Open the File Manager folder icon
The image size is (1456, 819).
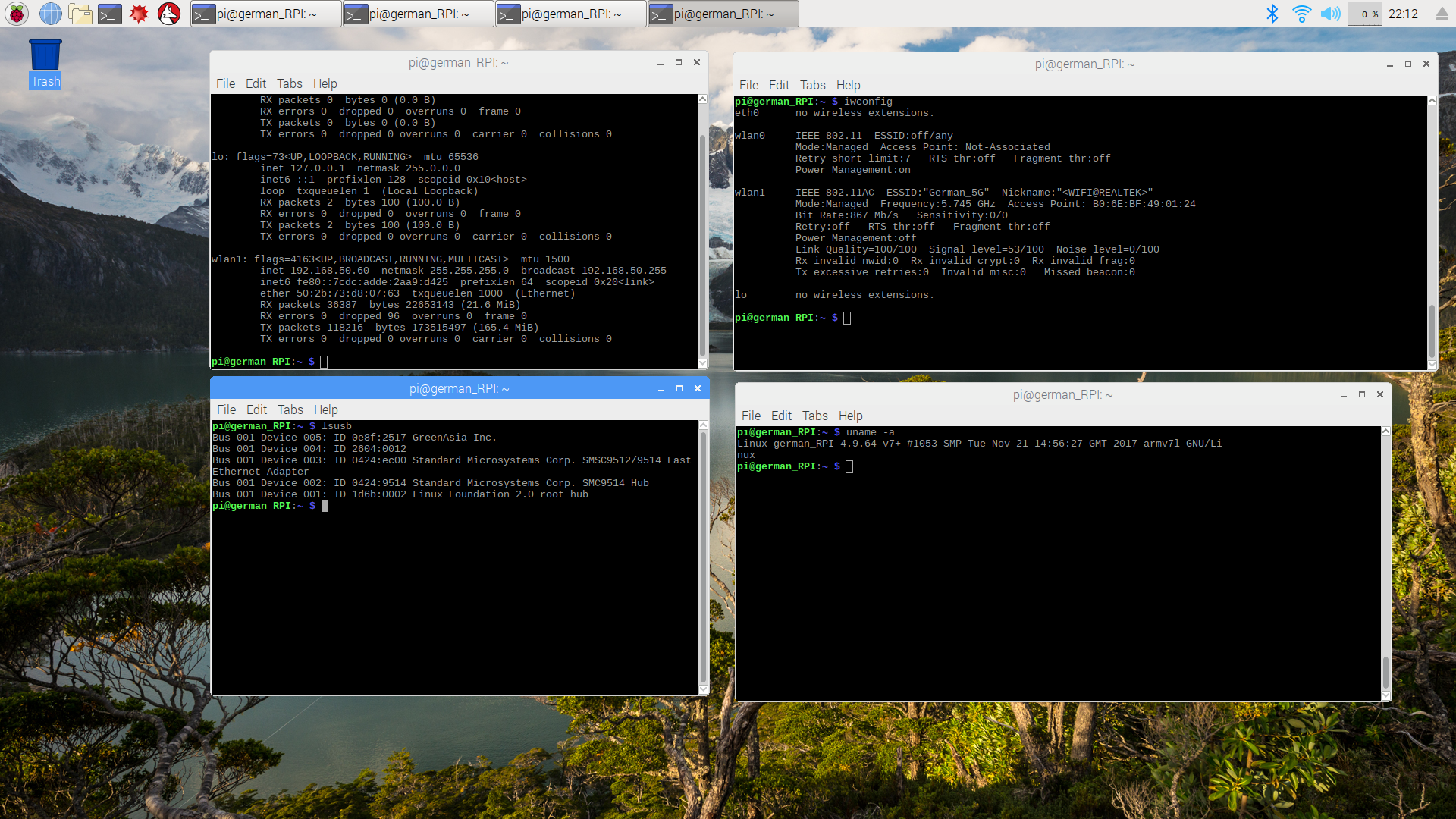[x=80, y=14]
